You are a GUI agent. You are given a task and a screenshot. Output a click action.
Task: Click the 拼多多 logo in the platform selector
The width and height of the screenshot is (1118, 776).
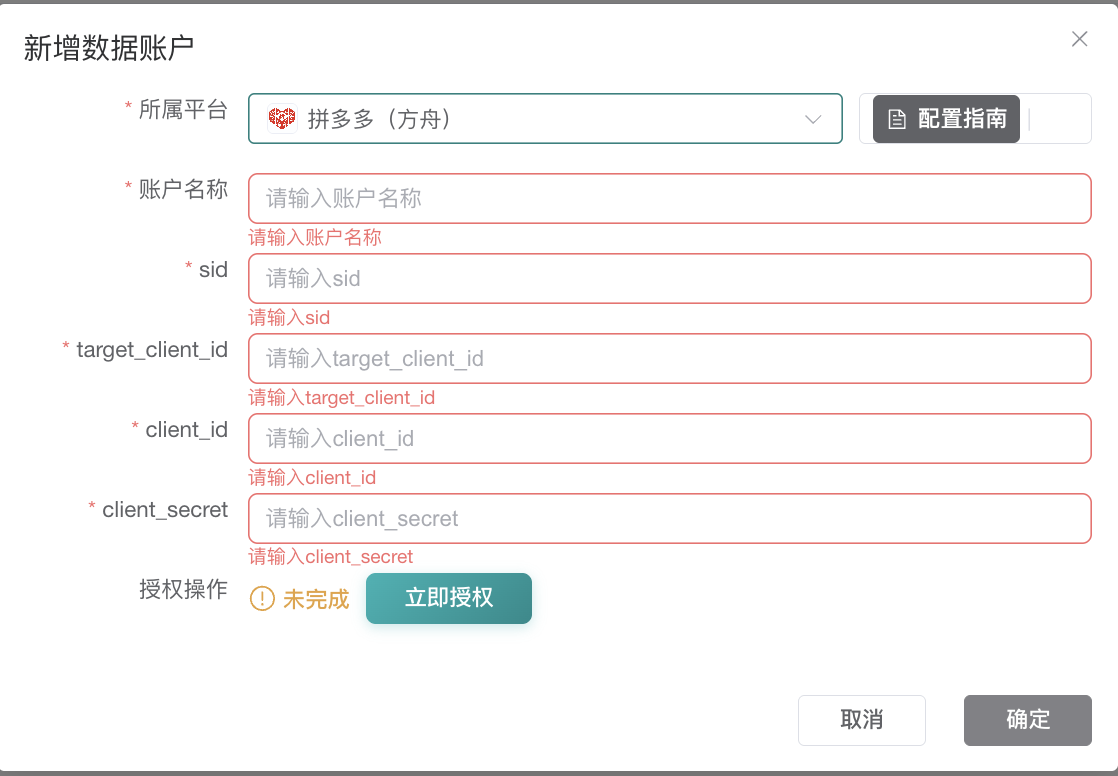coord(282,119)
